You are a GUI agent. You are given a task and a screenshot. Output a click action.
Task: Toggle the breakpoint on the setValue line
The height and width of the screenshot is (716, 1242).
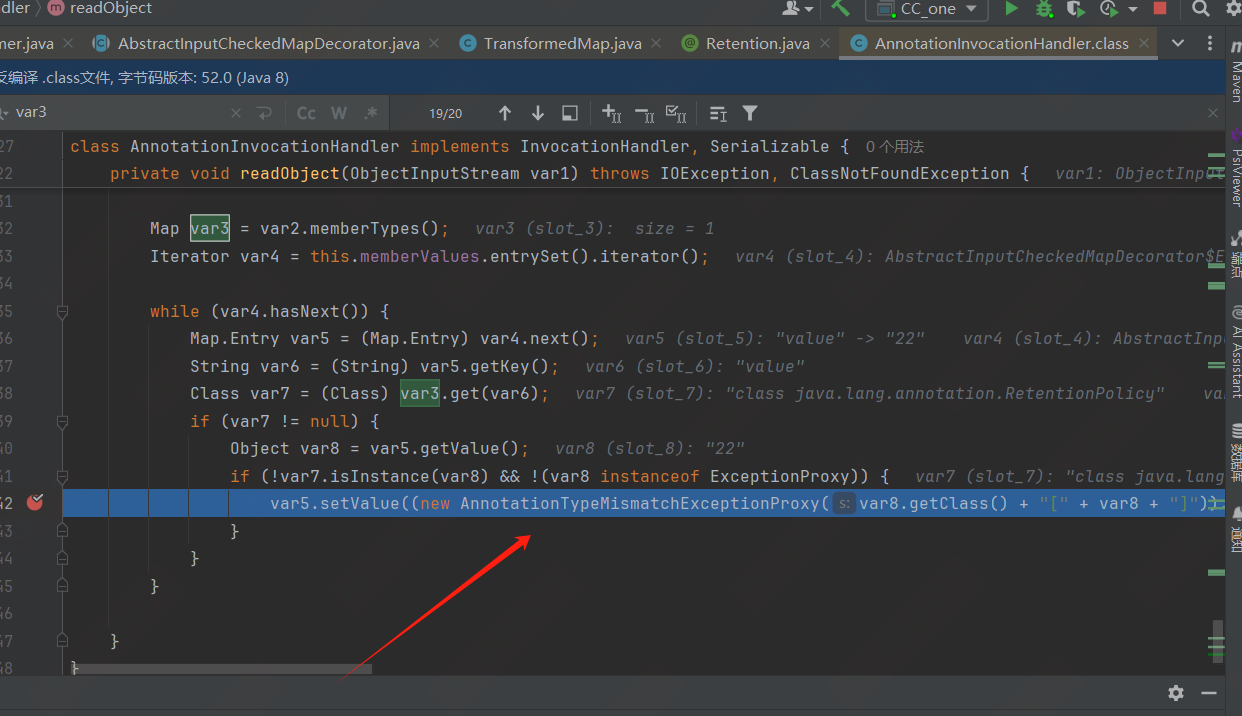(x=35, y=503)
